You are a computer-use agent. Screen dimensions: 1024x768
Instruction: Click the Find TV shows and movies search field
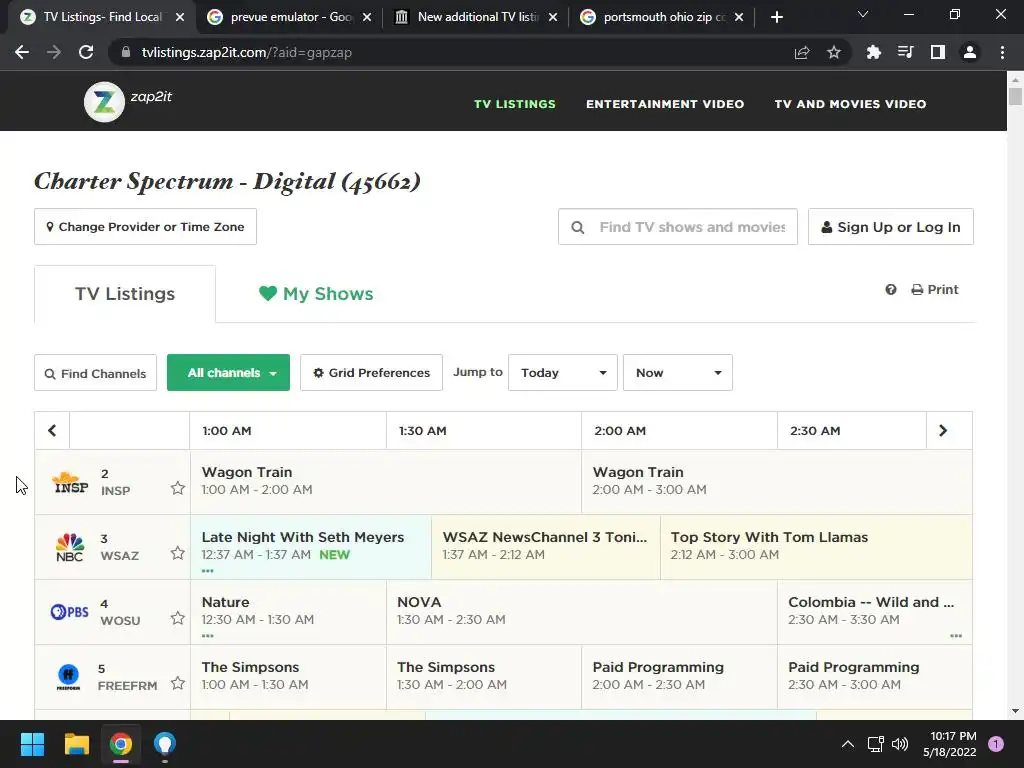pyautogui.click(x=678, y=227)
